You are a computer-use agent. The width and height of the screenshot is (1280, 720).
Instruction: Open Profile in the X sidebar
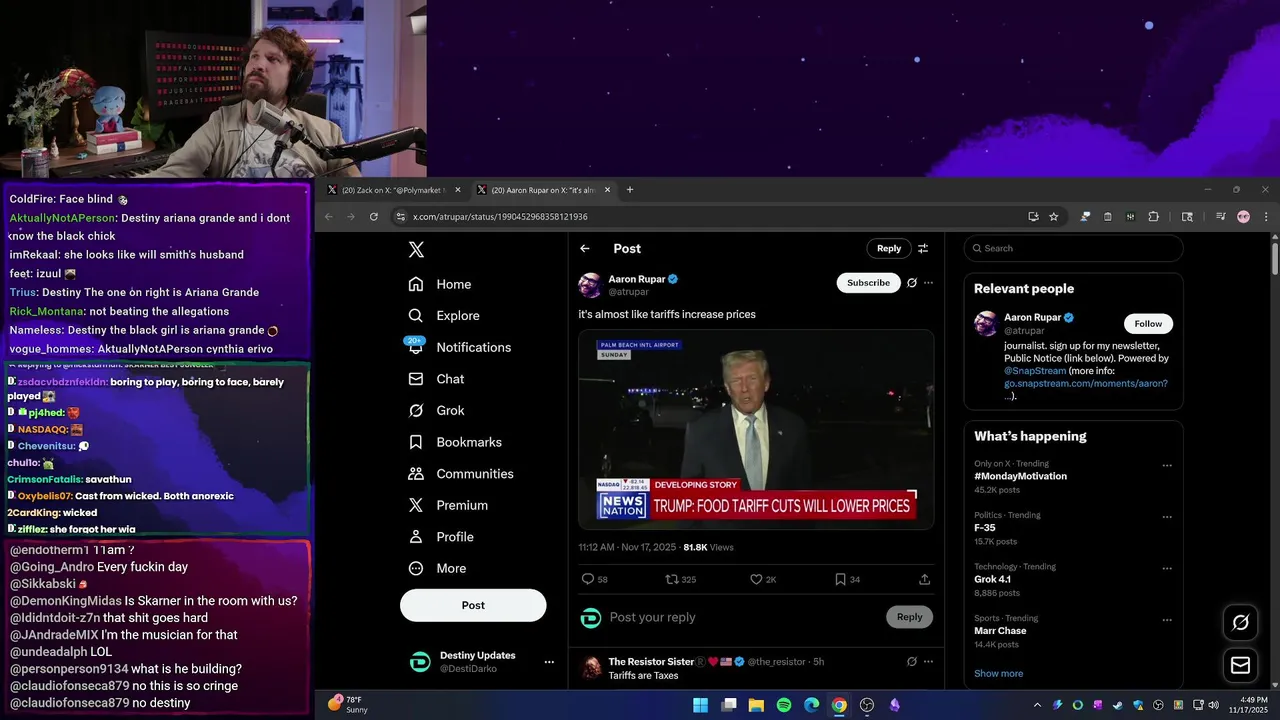441,537
